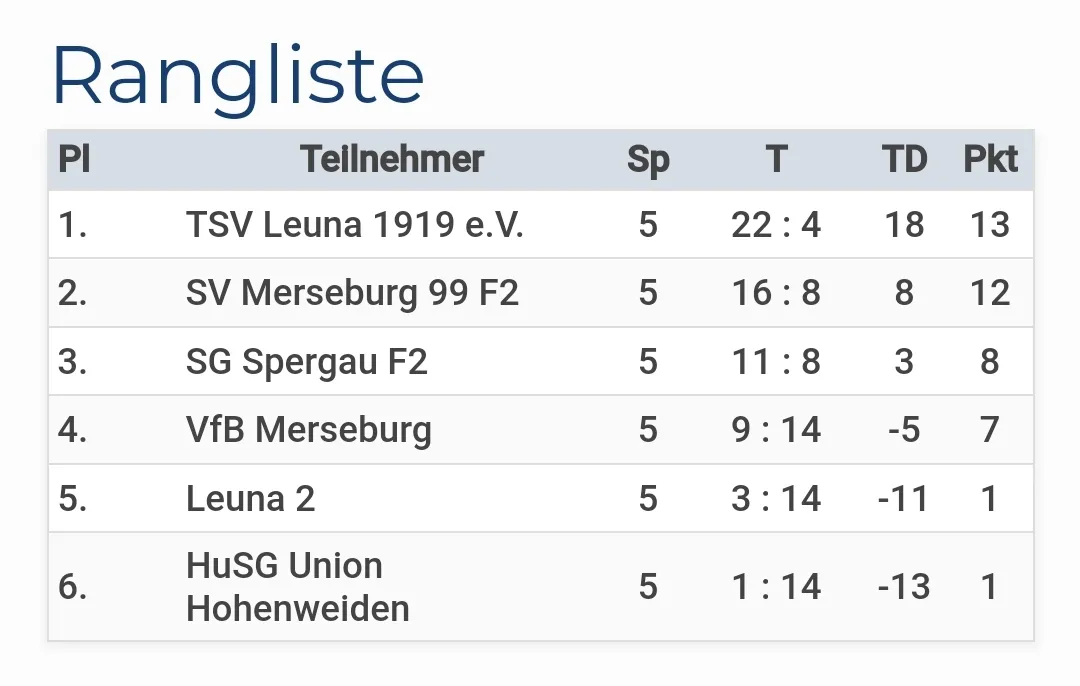Select SG Spergau F2 team name
Image resolution: width=1080 pixels, height=686 pixels.
pyautogui.click(x=307, y=361)
